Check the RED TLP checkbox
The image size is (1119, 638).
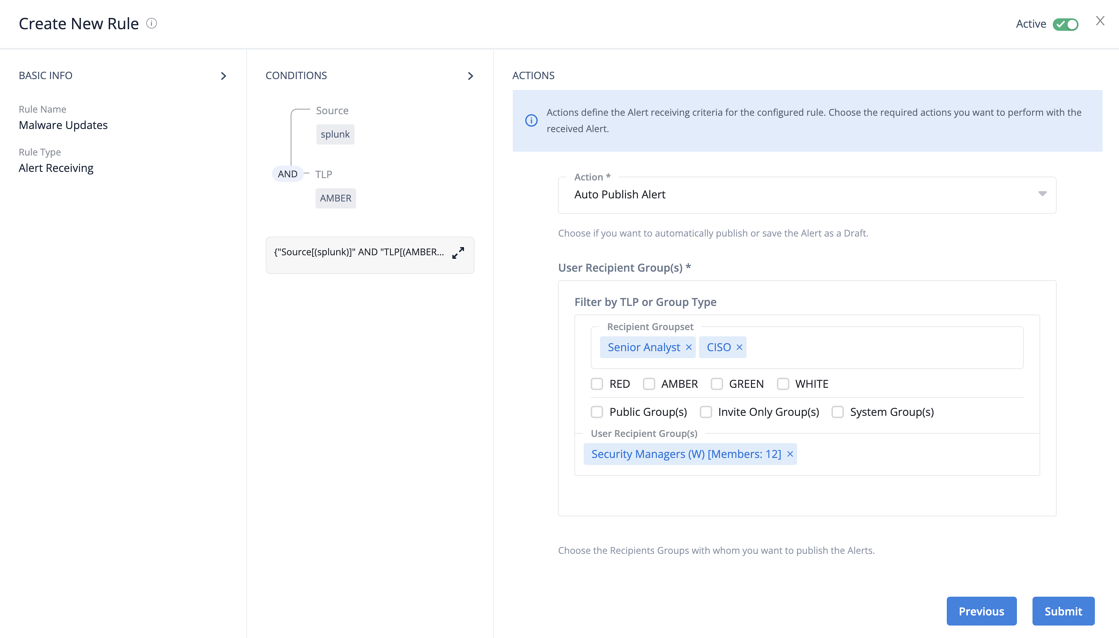click(597, 384)
